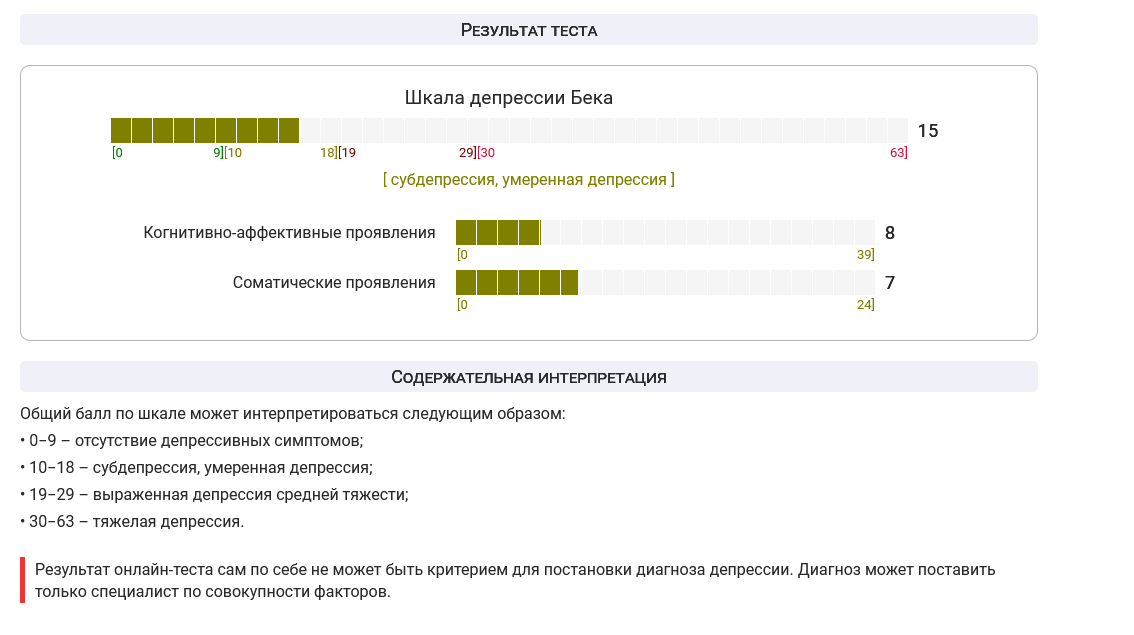Click the Результат теста section header
The image size is (1134, 635).
(x=529, y=30)
